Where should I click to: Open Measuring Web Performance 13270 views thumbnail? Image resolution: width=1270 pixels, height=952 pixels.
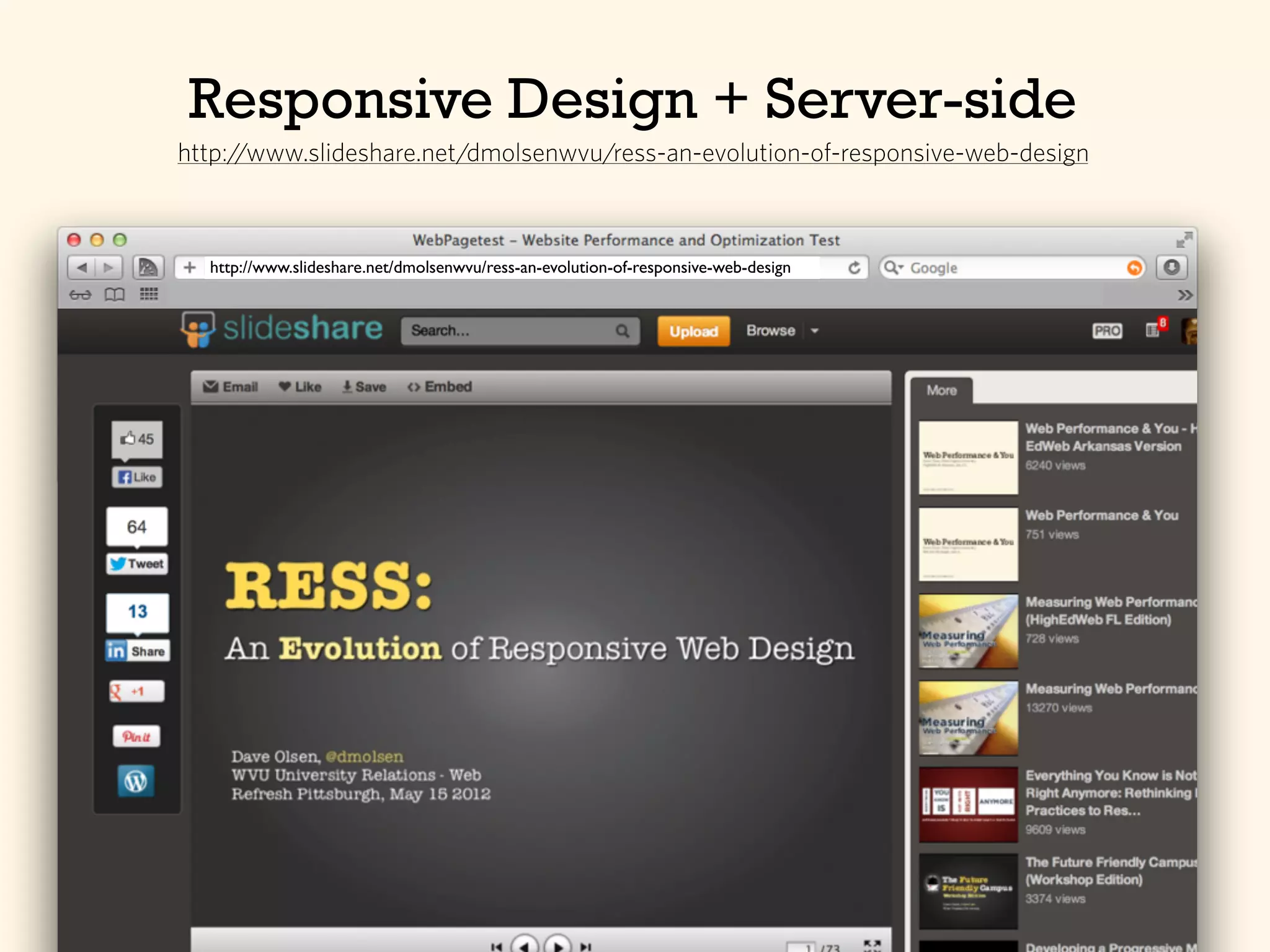[x=968, y=718]
